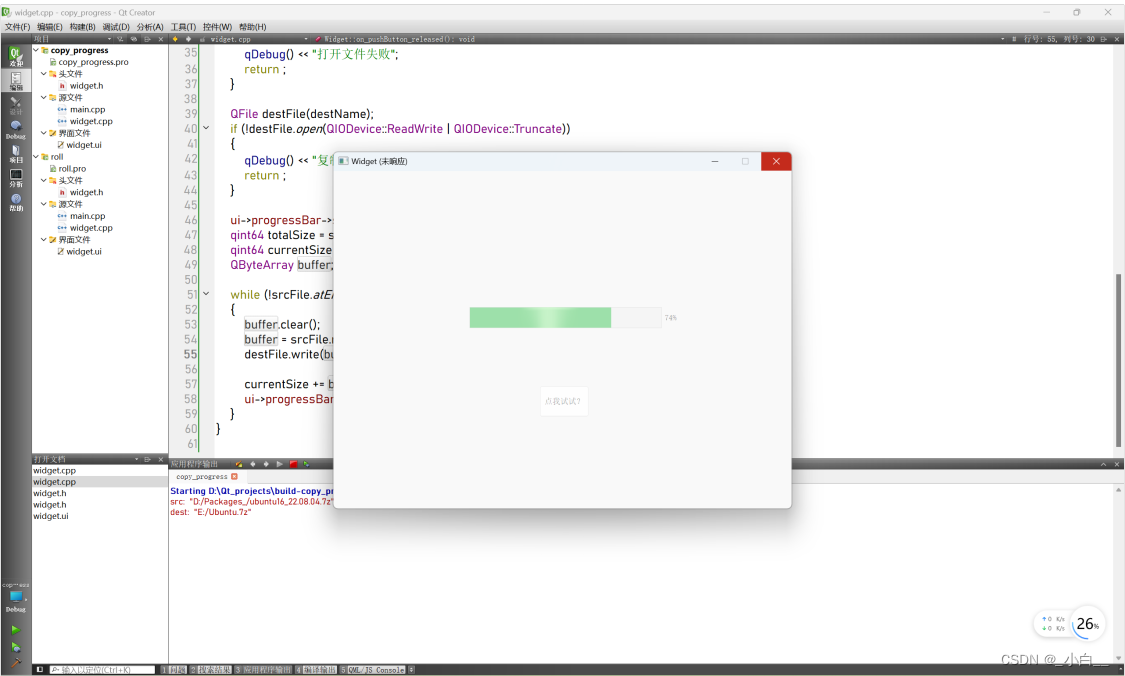1125x676 pixels.
Task: Collapse 界面文件 folder under roll
Action: tap(44, 240)
